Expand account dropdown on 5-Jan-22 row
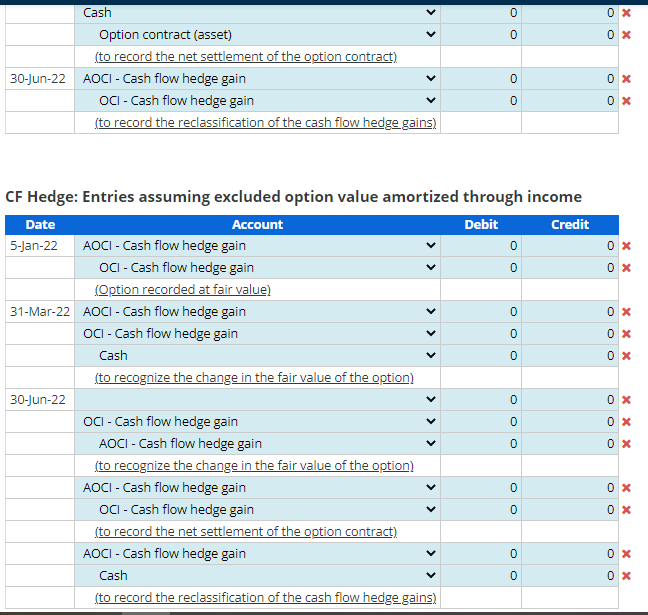Screen dimensions: 648x615 (x=257, y=246)
